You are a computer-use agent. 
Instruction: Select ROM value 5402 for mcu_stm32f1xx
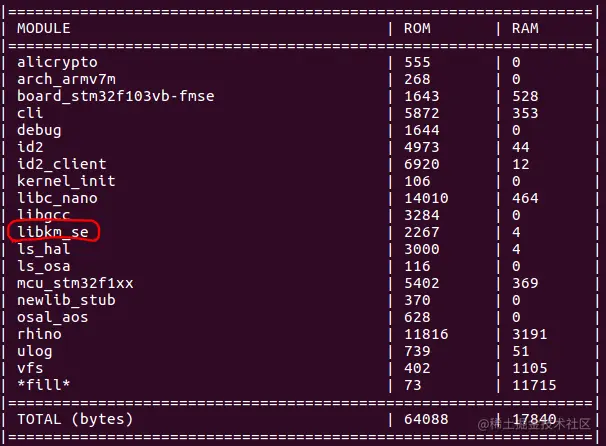click(422, 283)
